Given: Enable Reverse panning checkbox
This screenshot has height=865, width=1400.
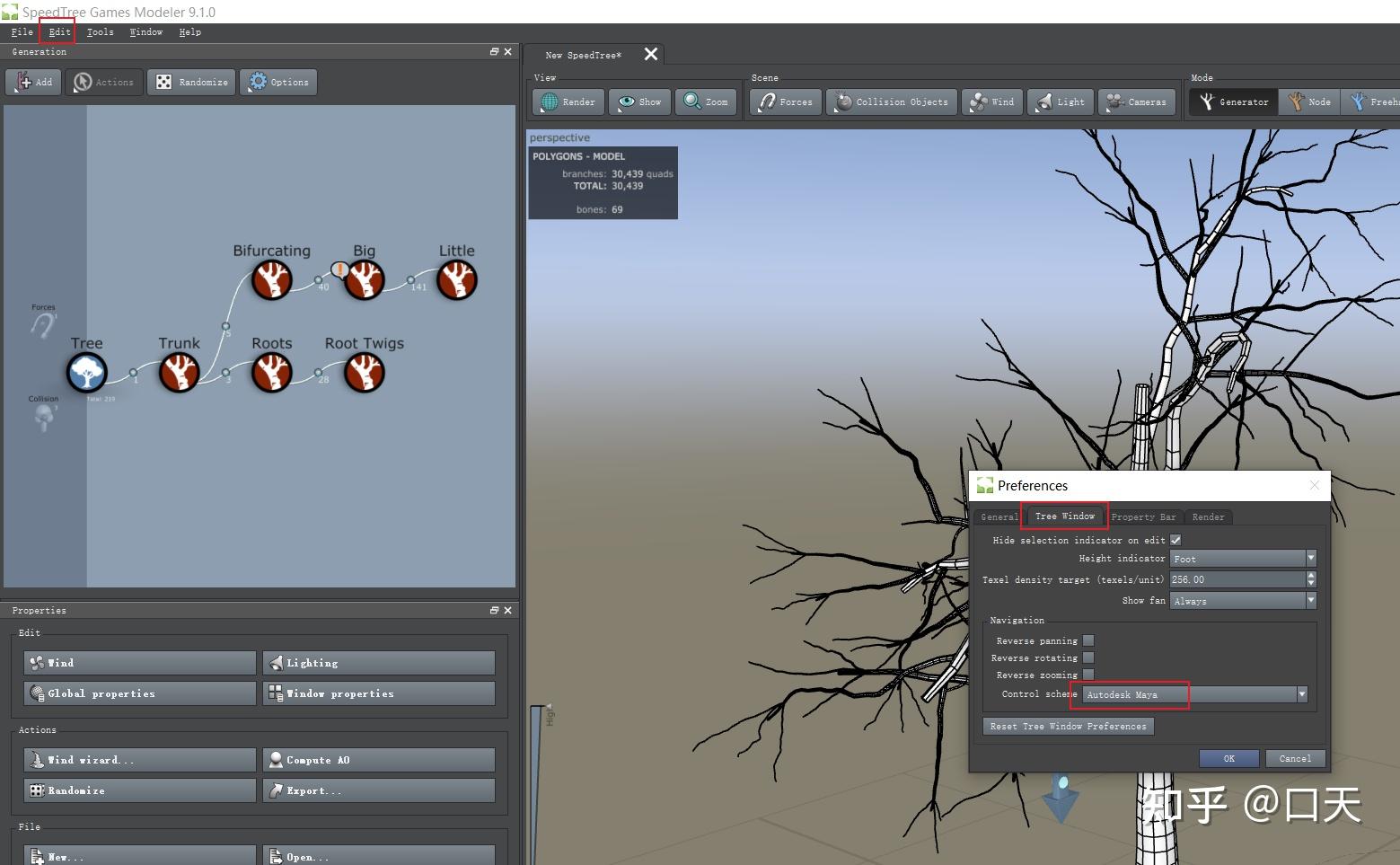Looking at the screenshot, I should tap(1088, 640).
